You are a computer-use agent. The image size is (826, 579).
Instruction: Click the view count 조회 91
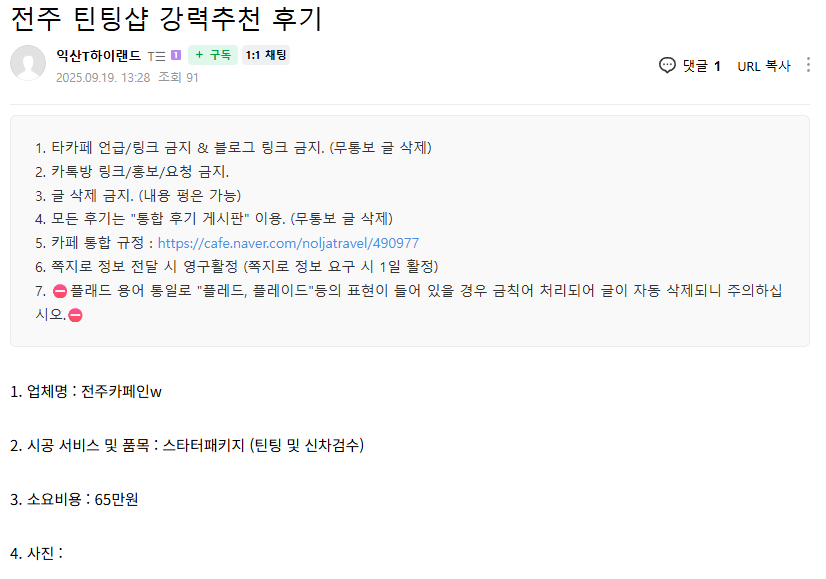click(178, 77)
